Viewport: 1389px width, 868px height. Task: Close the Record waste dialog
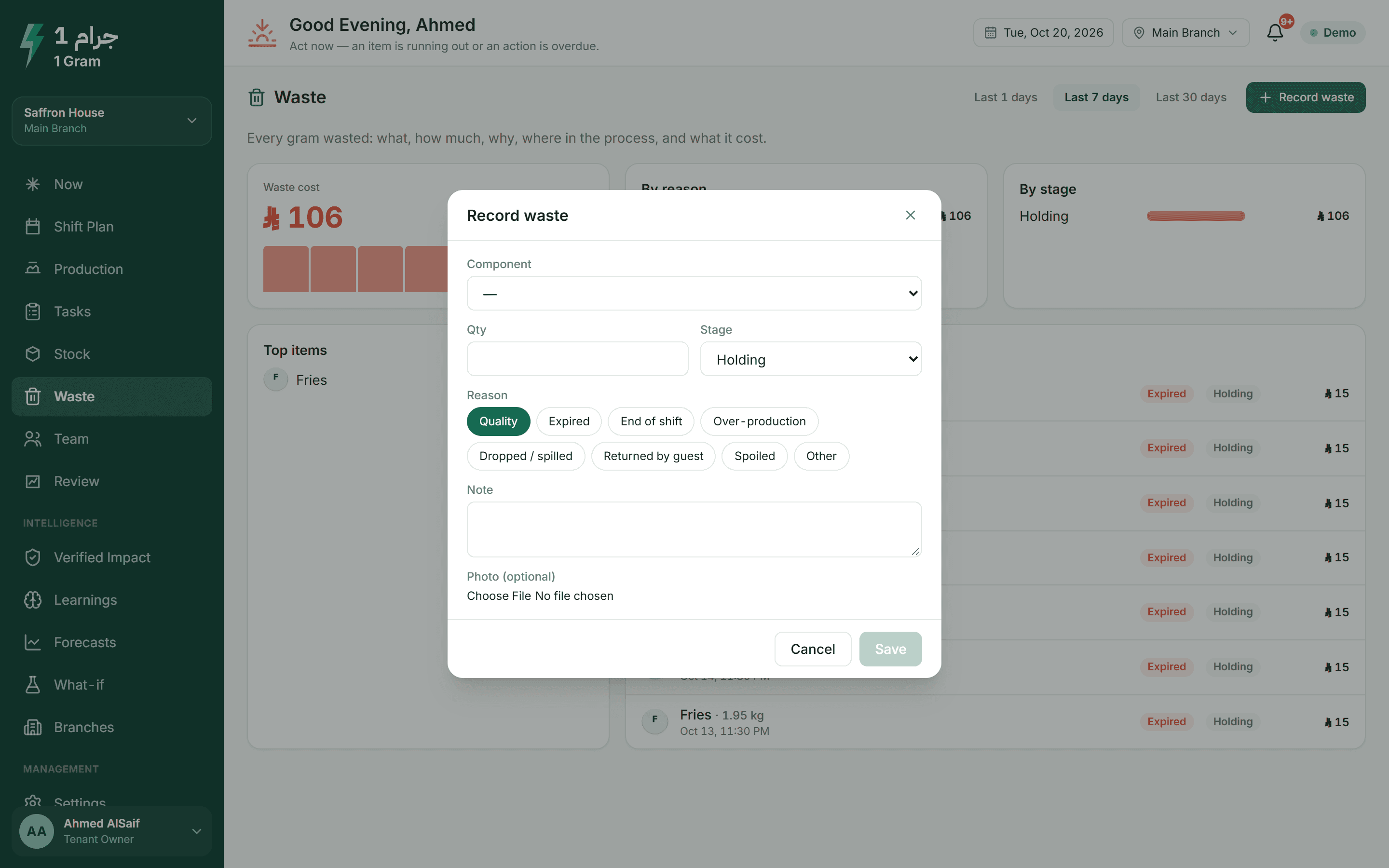(x=910, y=215)
